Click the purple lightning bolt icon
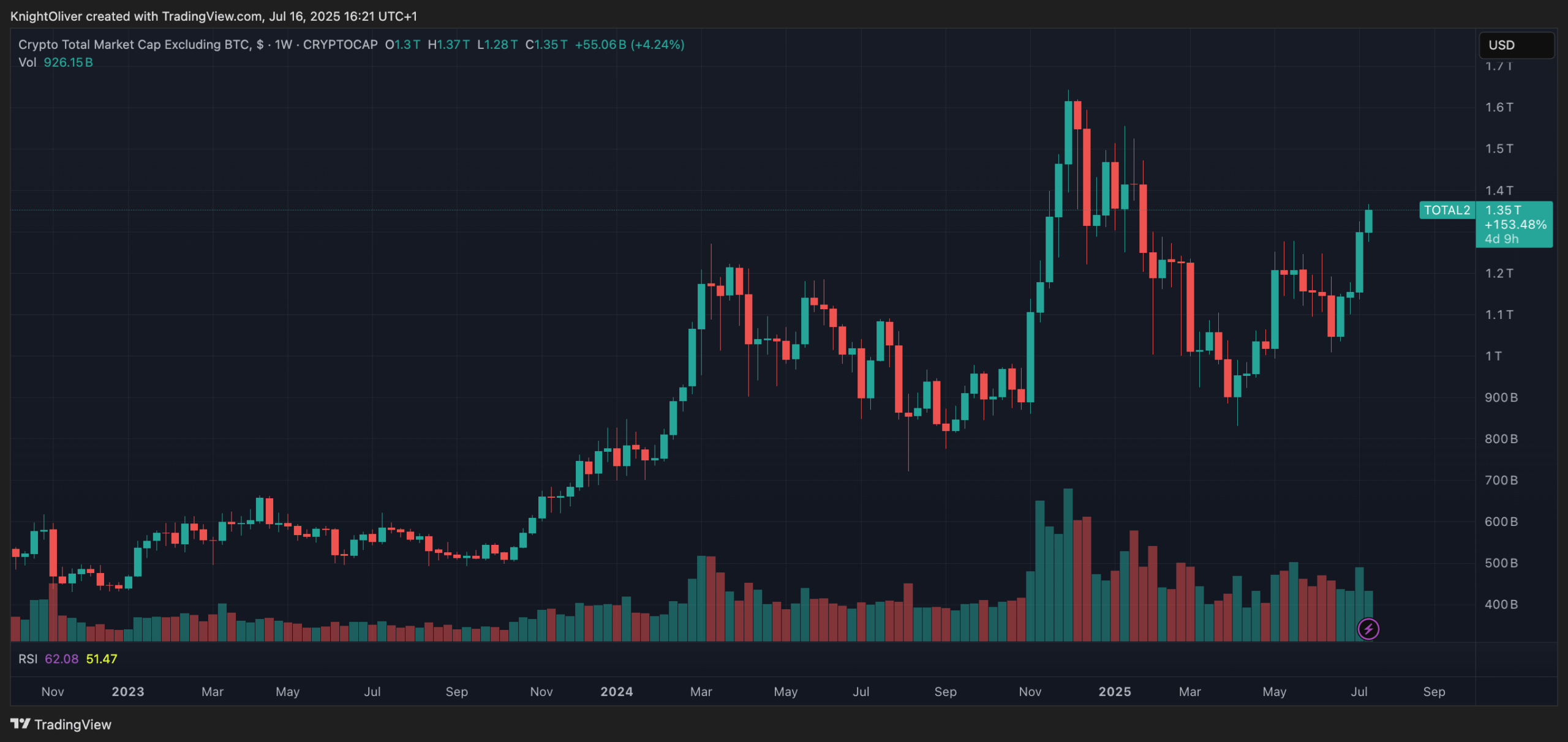The image size is (1568, 742). (1368, 629)
